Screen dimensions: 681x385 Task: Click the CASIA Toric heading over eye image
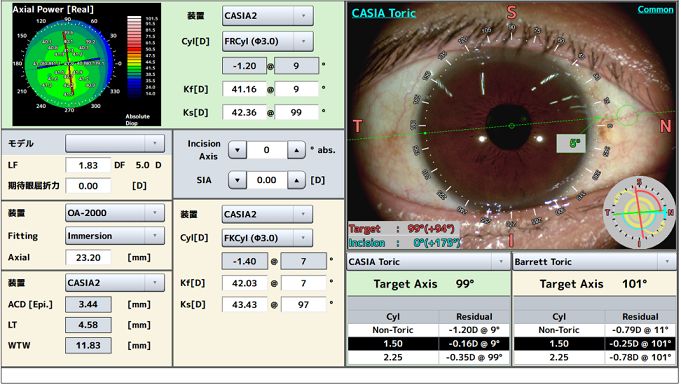click(383, 13)
